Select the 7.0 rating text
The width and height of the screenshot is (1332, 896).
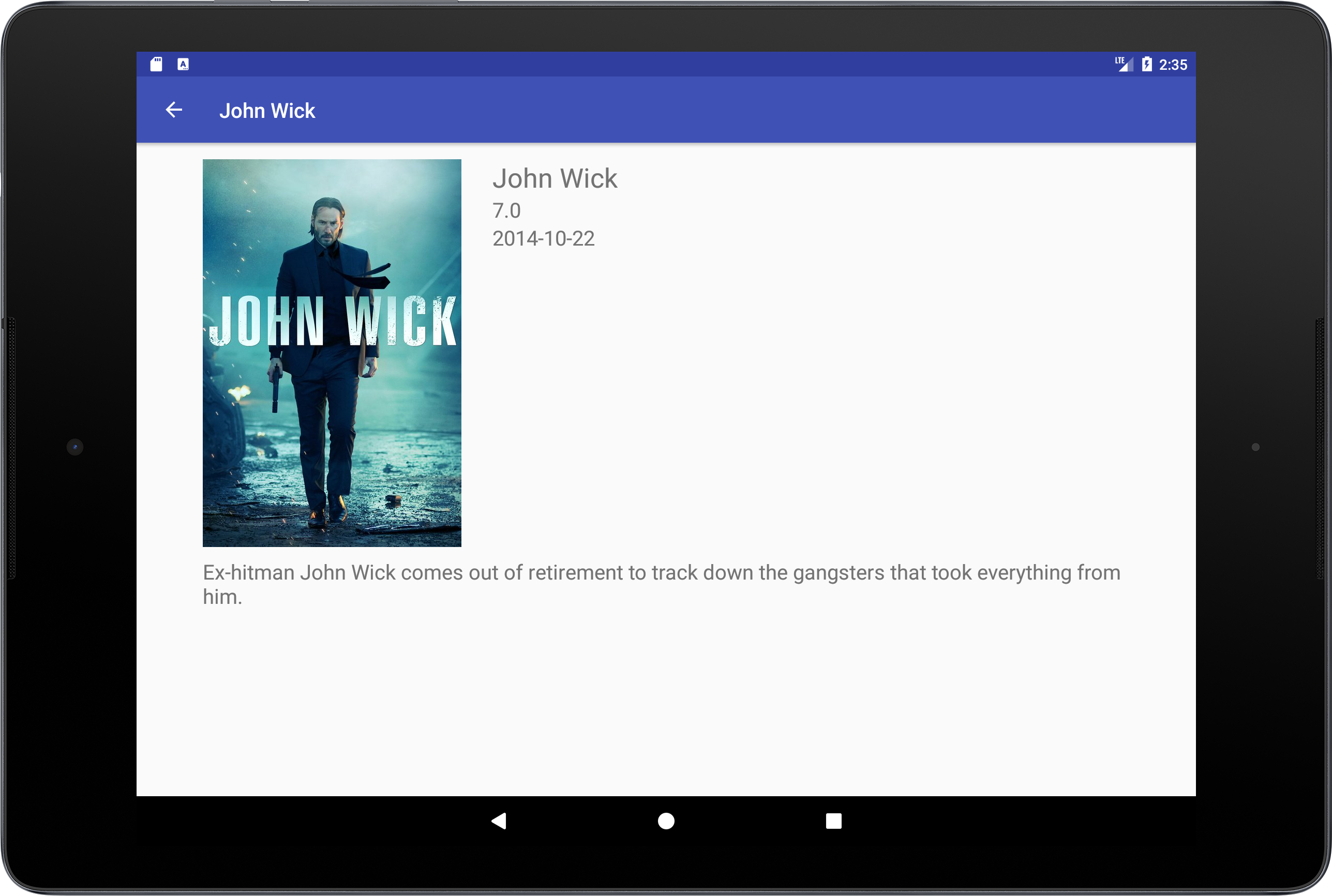(x=506, y=210)
